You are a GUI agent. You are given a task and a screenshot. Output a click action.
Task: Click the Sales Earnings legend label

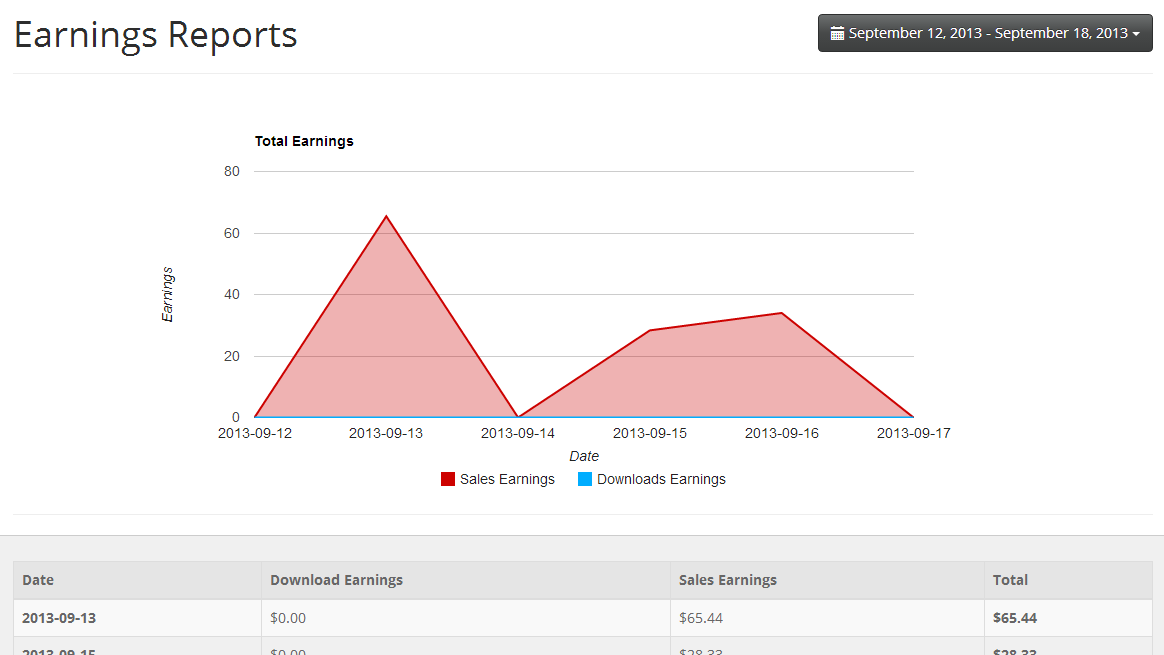point(507,479)
